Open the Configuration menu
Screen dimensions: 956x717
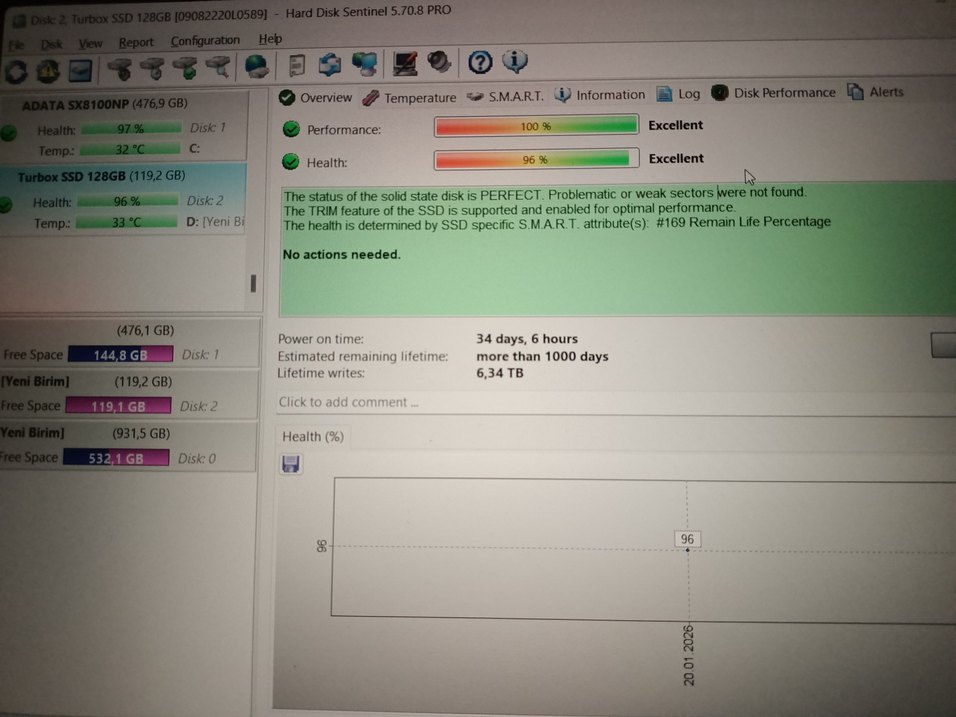(x=204, y=40)
